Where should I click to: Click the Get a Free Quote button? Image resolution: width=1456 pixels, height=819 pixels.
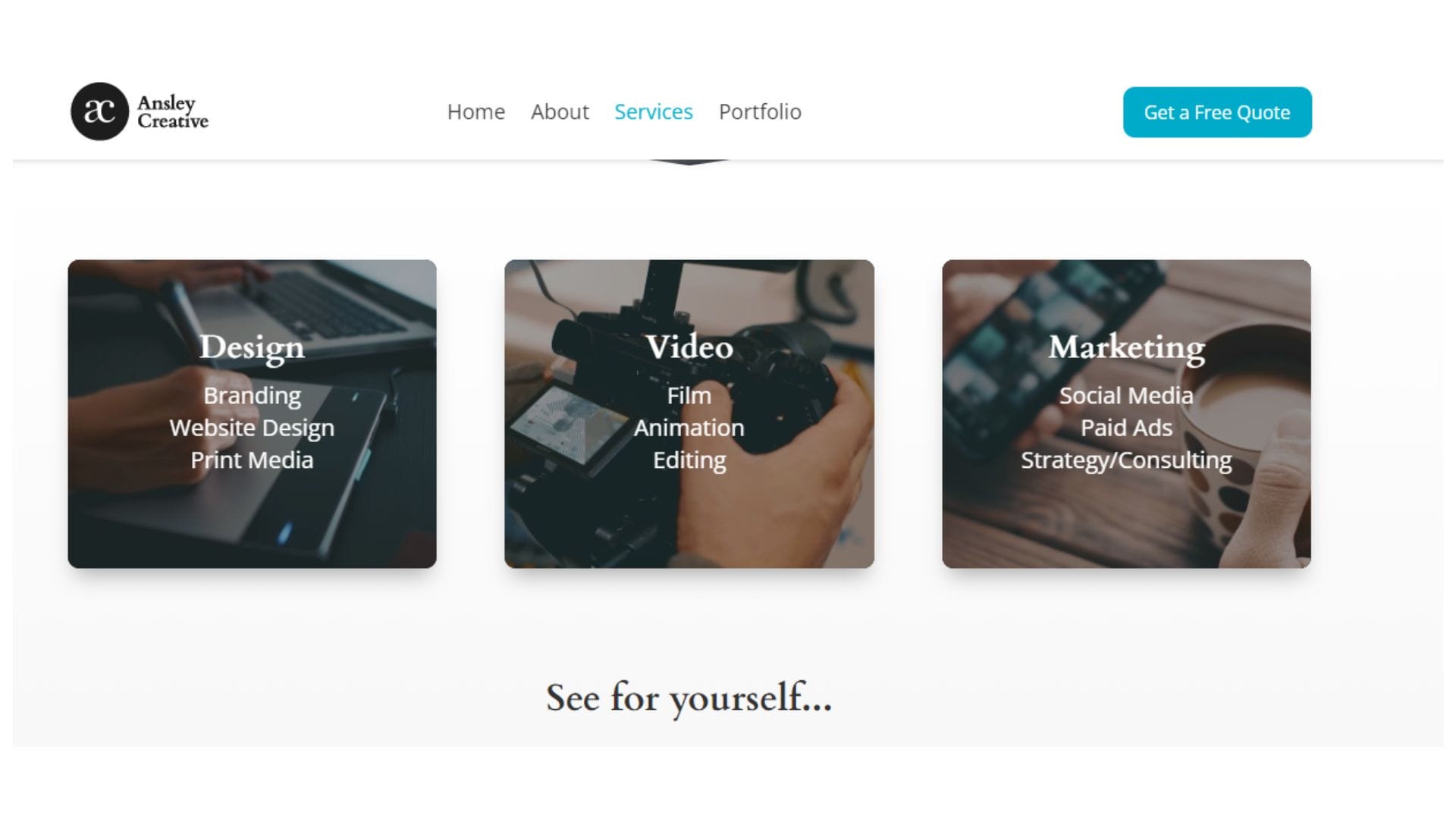coord(1217,112)
